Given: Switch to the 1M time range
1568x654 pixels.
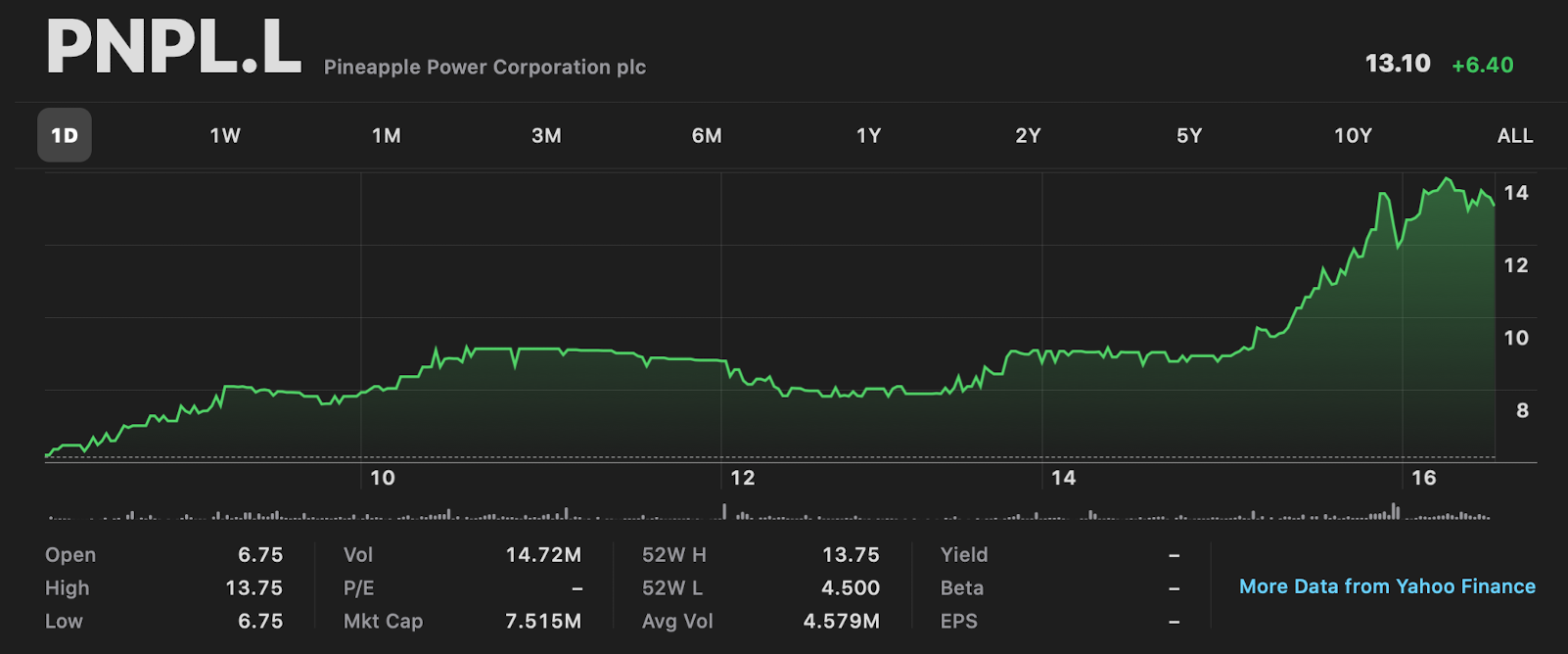Looking at the screenshot, I should click(x=387, y=136).
